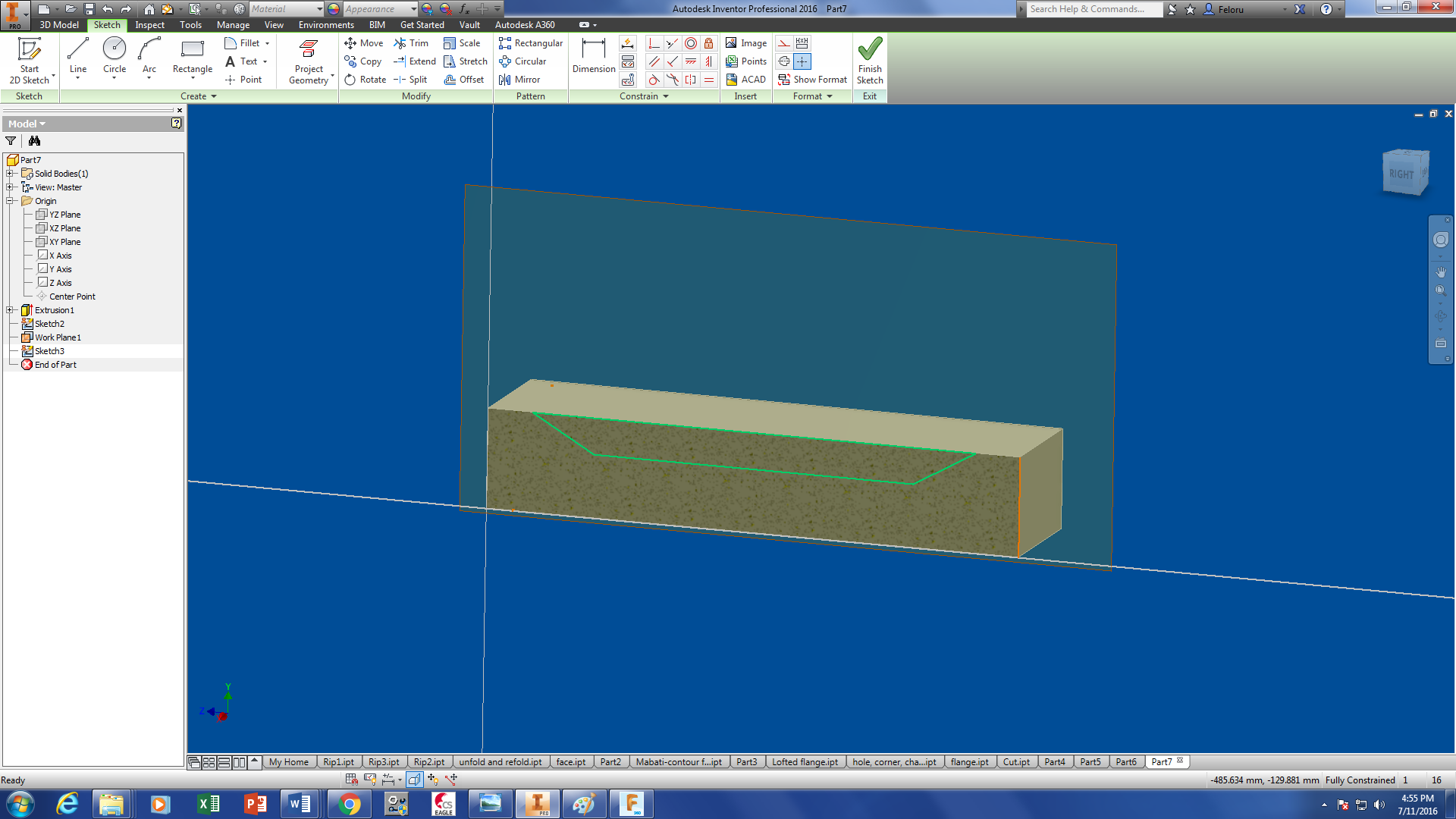Expand the Solid Bodies(1) node
This screenshot has width=1456, height=819.
[x=10, y=174]
